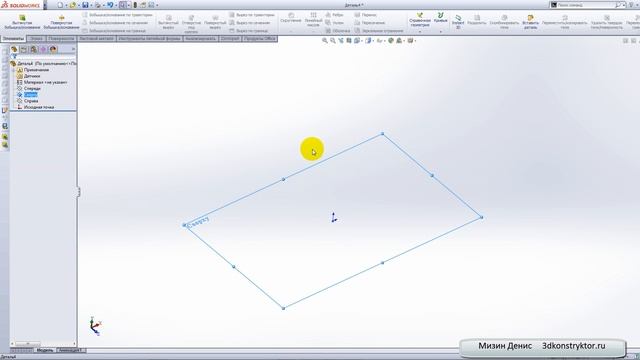Switch to the Продукты Office tab
This screenshot has height=360, width=640.
260,39
